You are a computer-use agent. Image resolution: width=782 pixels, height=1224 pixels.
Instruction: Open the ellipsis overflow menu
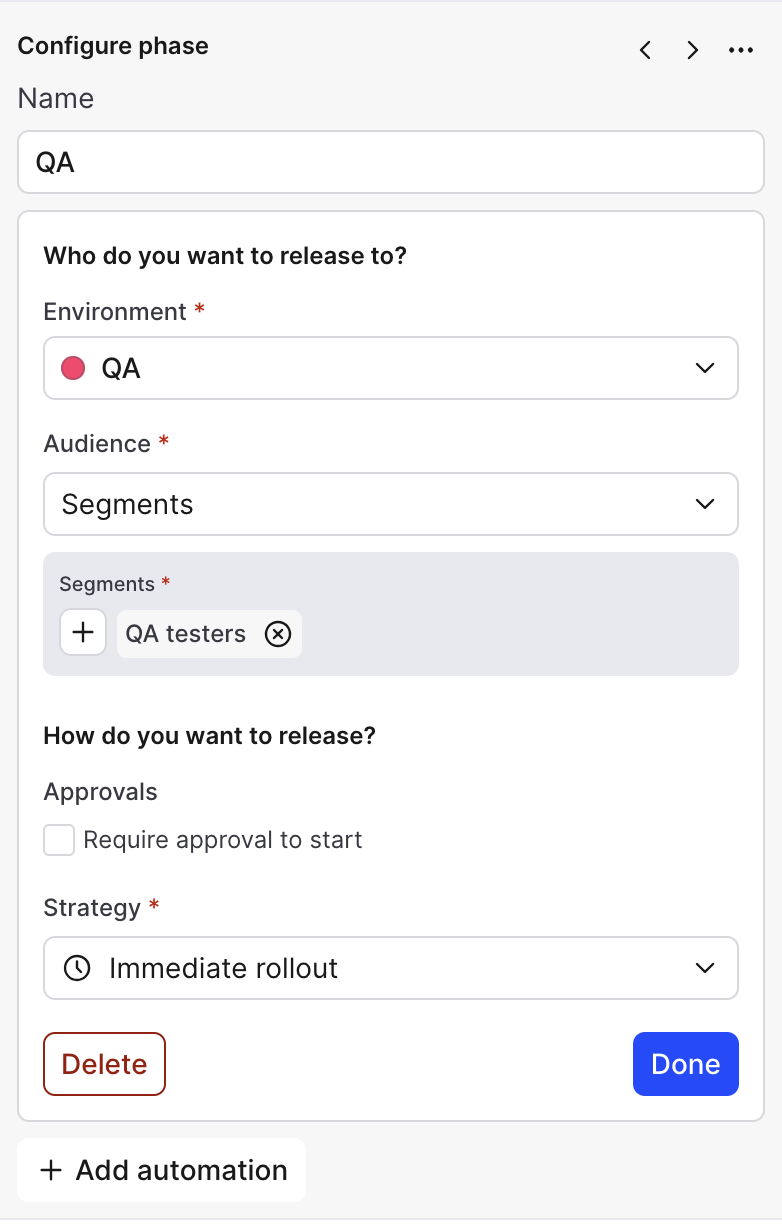pyautogui.click(x=741, y=49)
